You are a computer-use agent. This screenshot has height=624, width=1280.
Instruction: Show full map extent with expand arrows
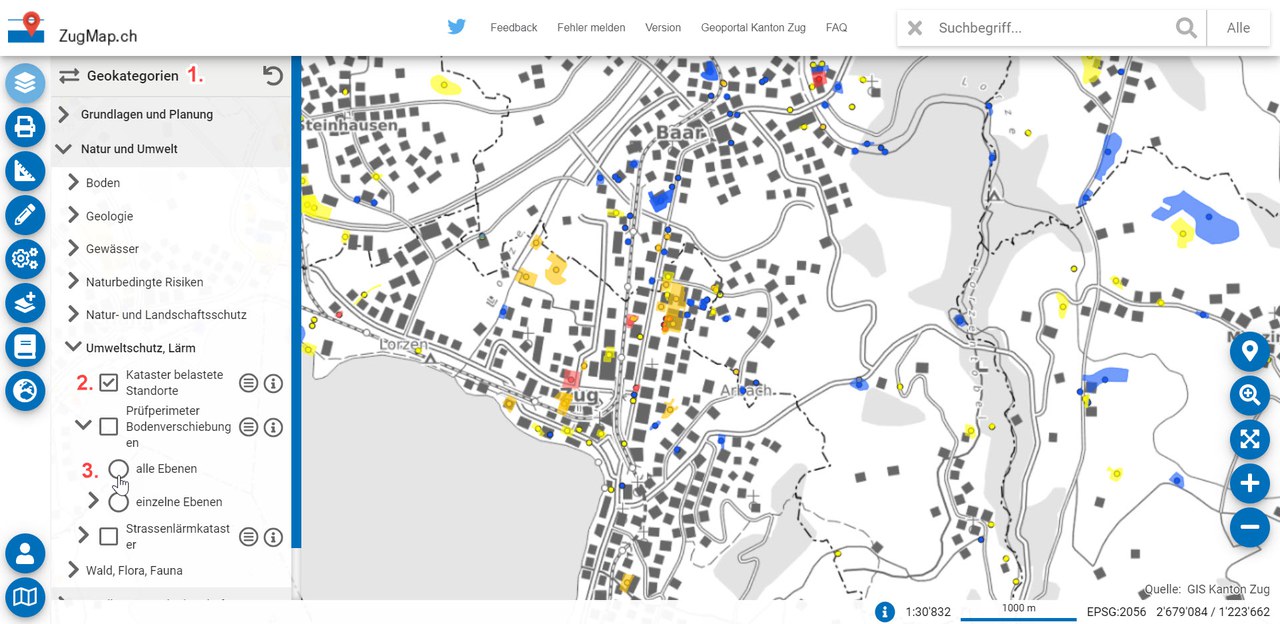click(x=1249, y=440)
